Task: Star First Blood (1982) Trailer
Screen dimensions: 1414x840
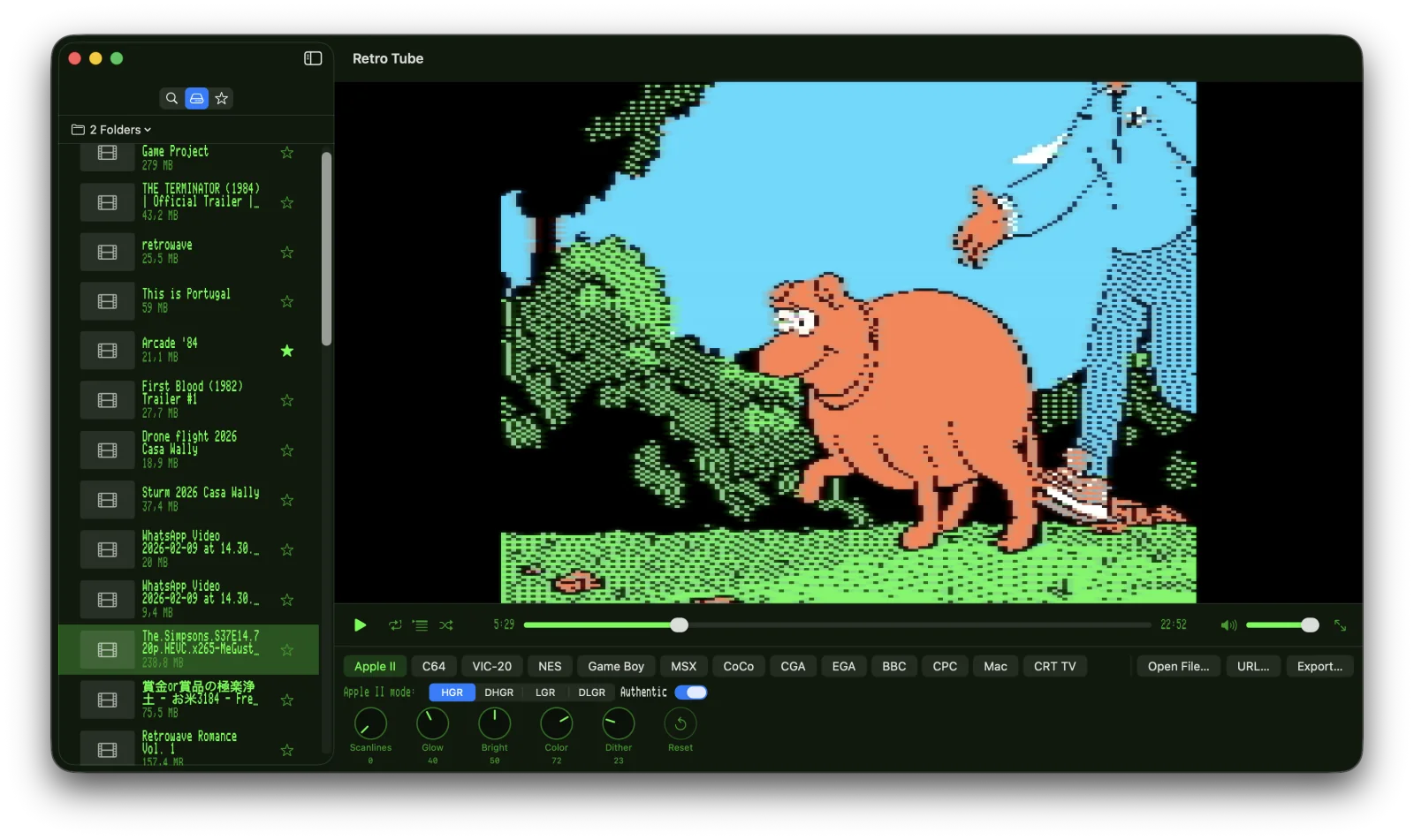Action: tap(287, 401)
